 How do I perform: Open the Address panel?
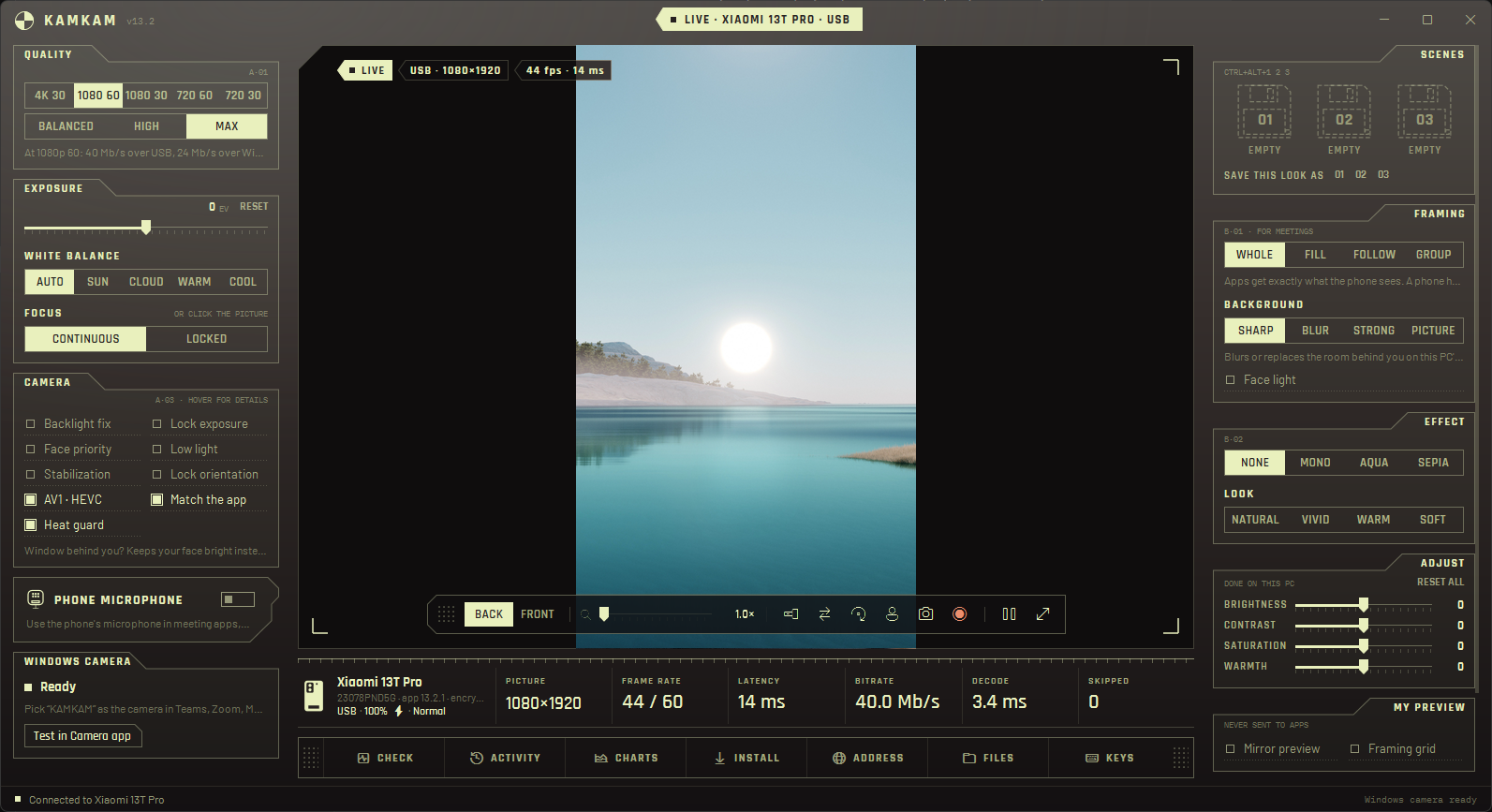(867, 758)
